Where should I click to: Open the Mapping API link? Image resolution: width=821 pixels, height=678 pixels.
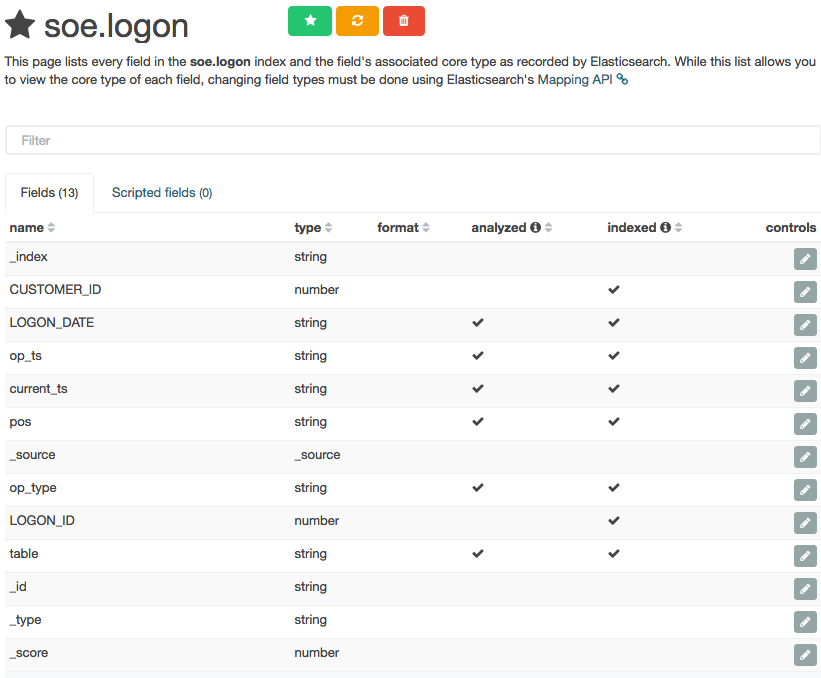pos(575,79)
